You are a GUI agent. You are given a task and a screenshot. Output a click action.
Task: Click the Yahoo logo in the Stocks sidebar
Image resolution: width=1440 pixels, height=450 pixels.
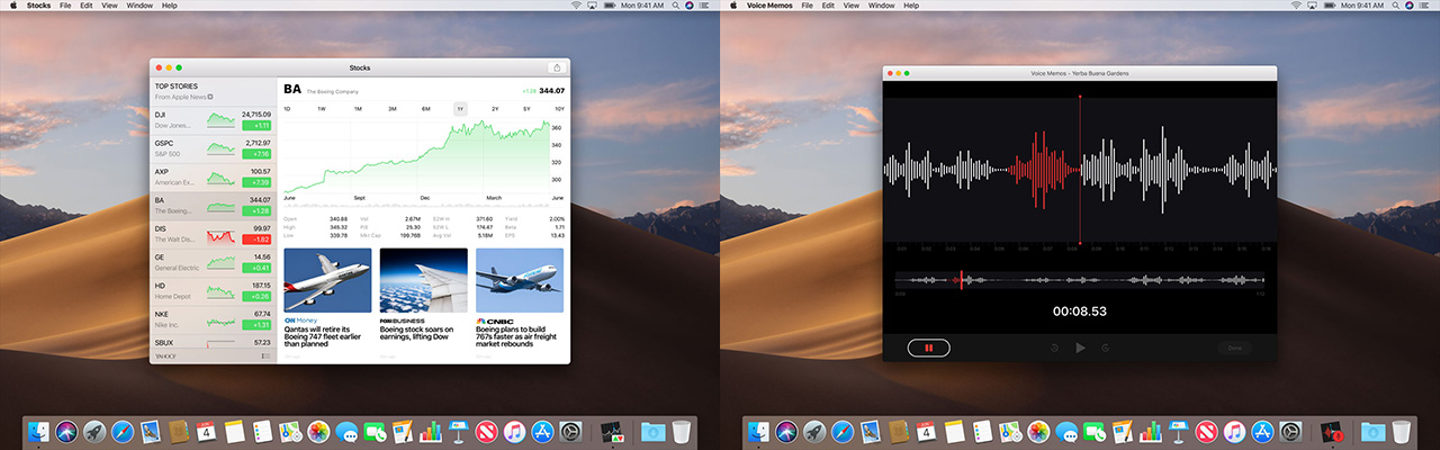coord(165,356)
